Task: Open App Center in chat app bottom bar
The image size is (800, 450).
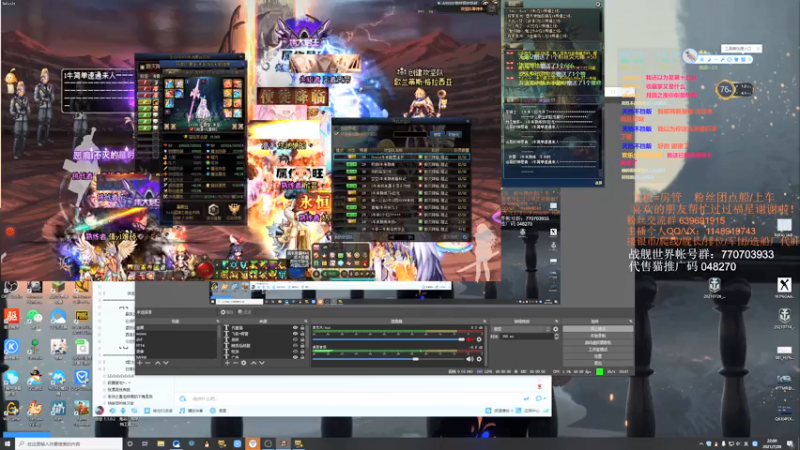Action: coord(528,410)
